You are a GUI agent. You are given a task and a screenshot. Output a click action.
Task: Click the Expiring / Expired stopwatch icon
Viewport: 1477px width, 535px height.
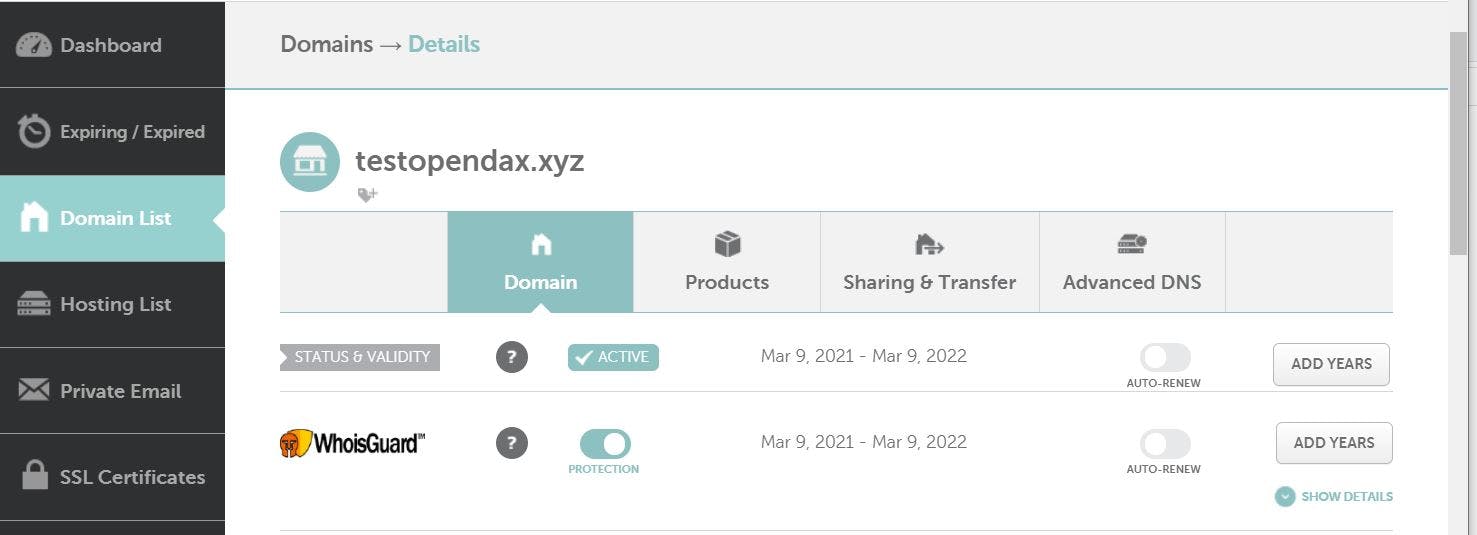[34, 131]
